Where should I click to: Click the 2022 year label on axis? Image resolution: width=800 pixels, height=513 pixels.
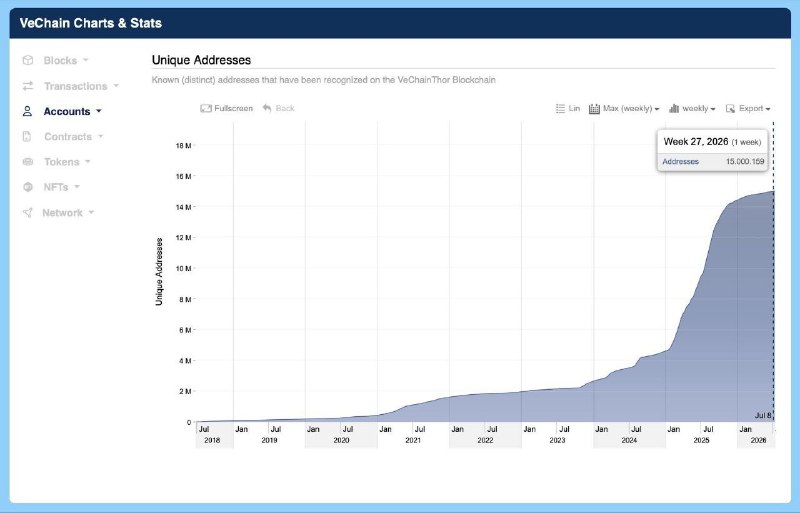coord(485,440)
